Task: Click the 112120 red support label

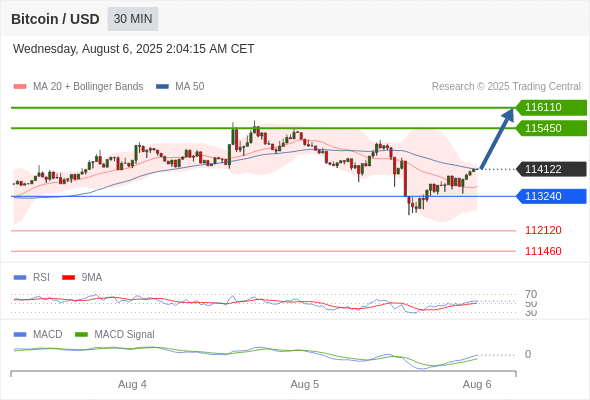Action: pos(543,230)
